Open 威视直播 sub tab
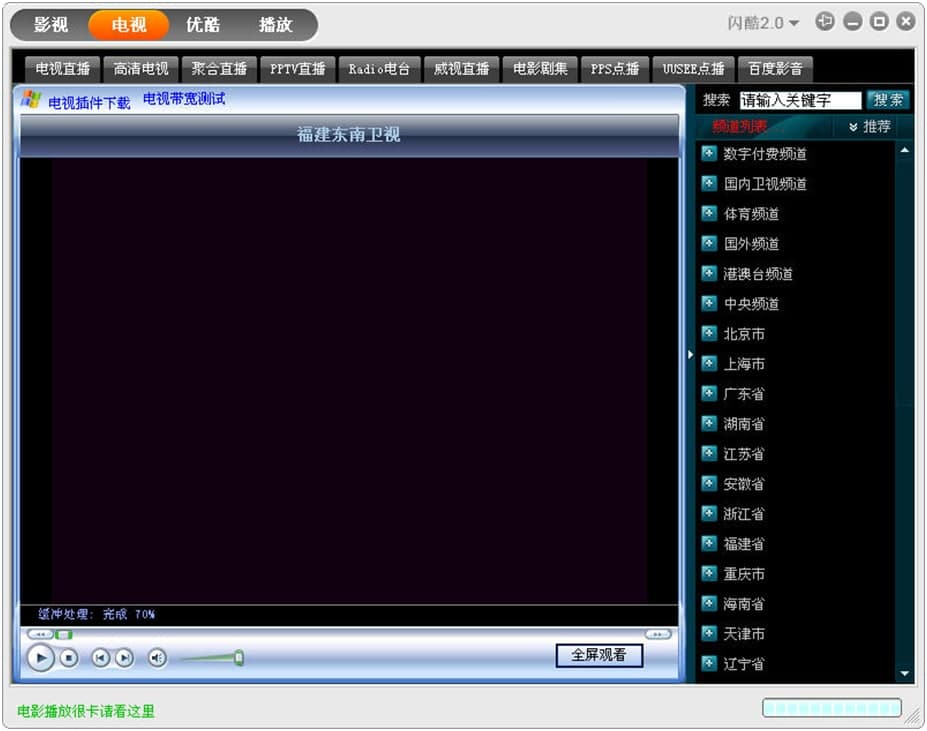Viewport: 927px width, 731px height. 462,69
